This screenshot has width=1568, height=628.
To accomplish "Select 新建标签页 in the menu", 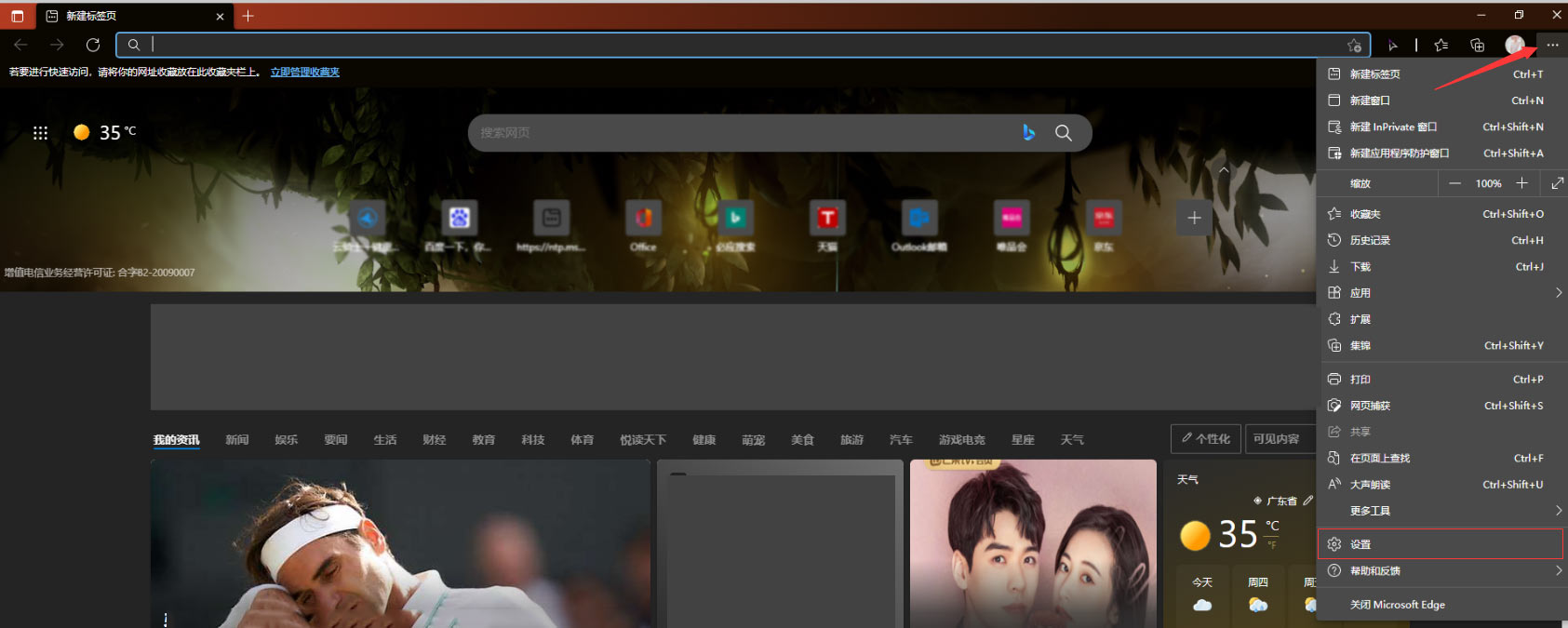I will coord(1440,74).
